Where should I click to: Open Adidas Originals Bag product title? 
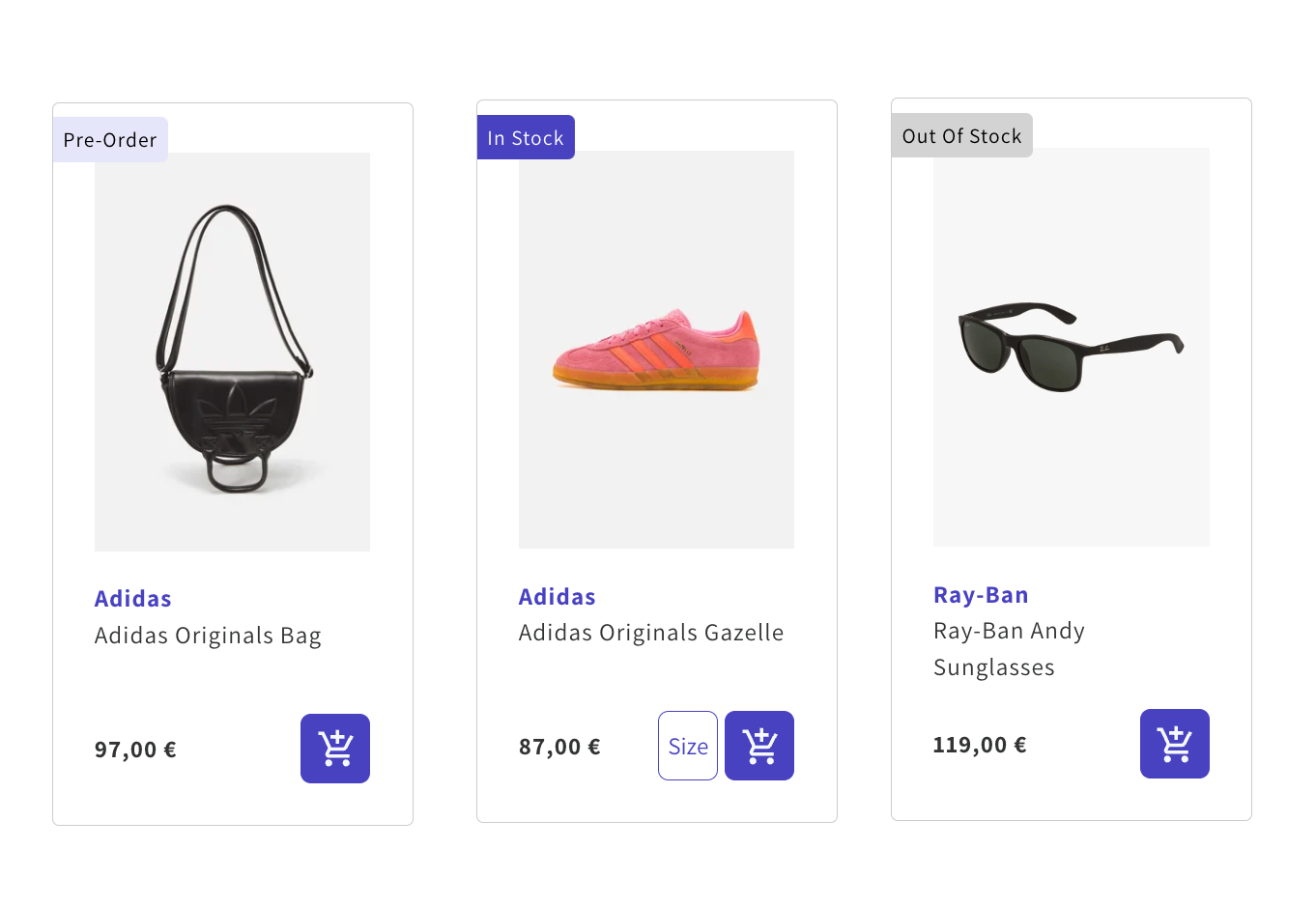208,636
